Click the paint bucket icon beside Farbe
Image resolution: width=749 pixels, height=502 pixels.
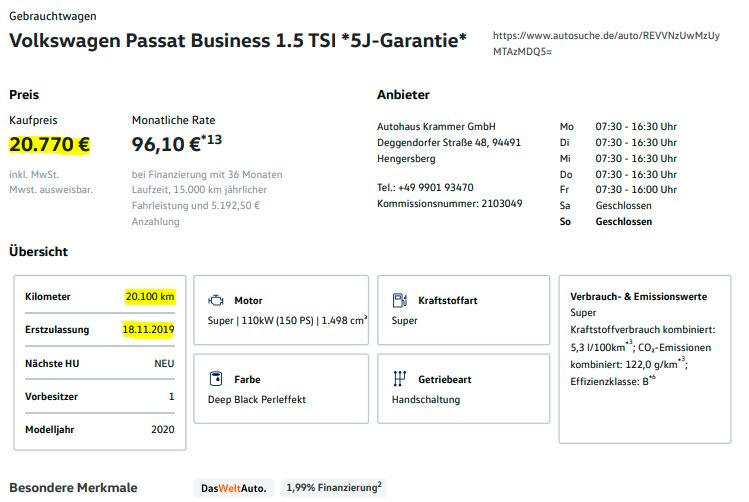point(216,379)
